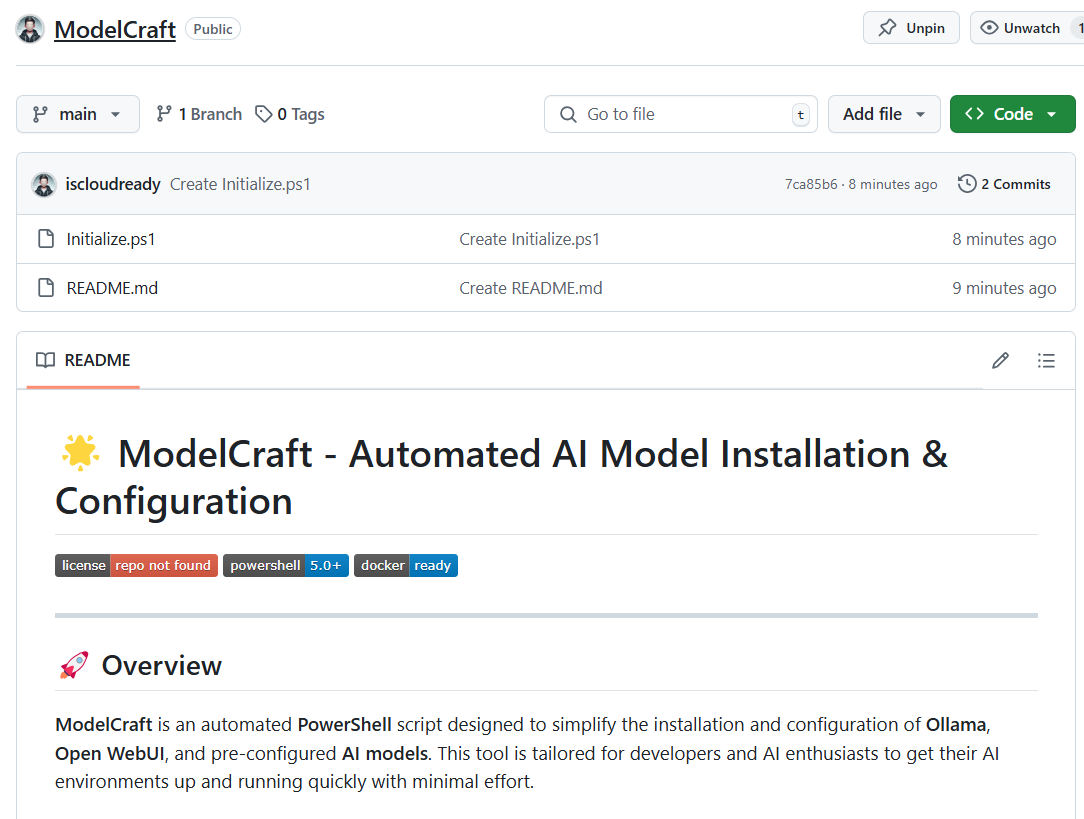Open latest commit message Create Initialize.ps1 in header
This screenshot has height=819, width=1084.
click(x=240, y=185)
